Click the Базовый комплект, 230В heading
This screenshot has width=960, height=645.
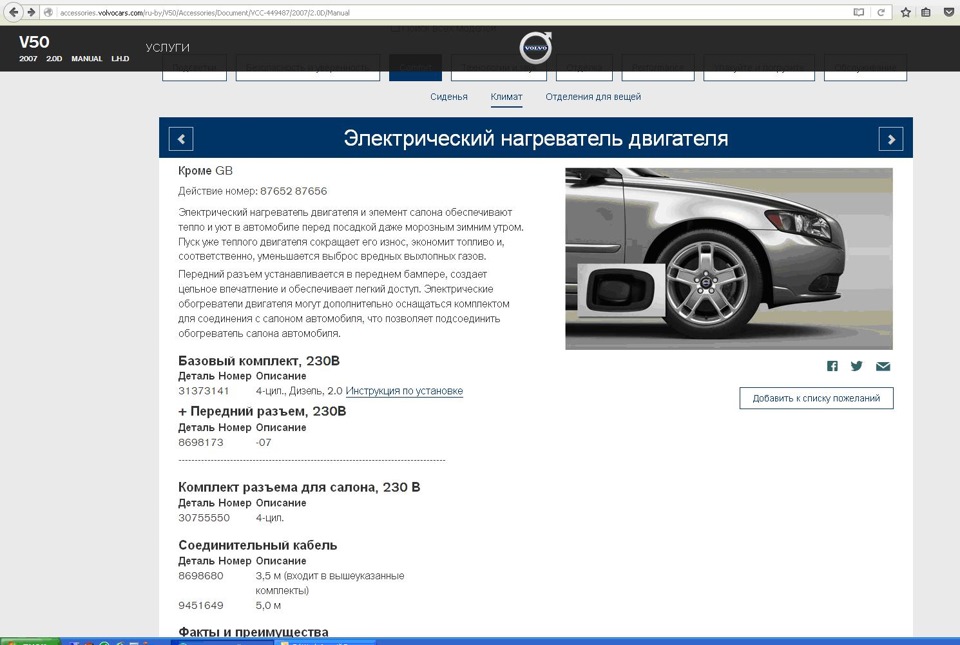pyautogui.click(x=259, y=361)
